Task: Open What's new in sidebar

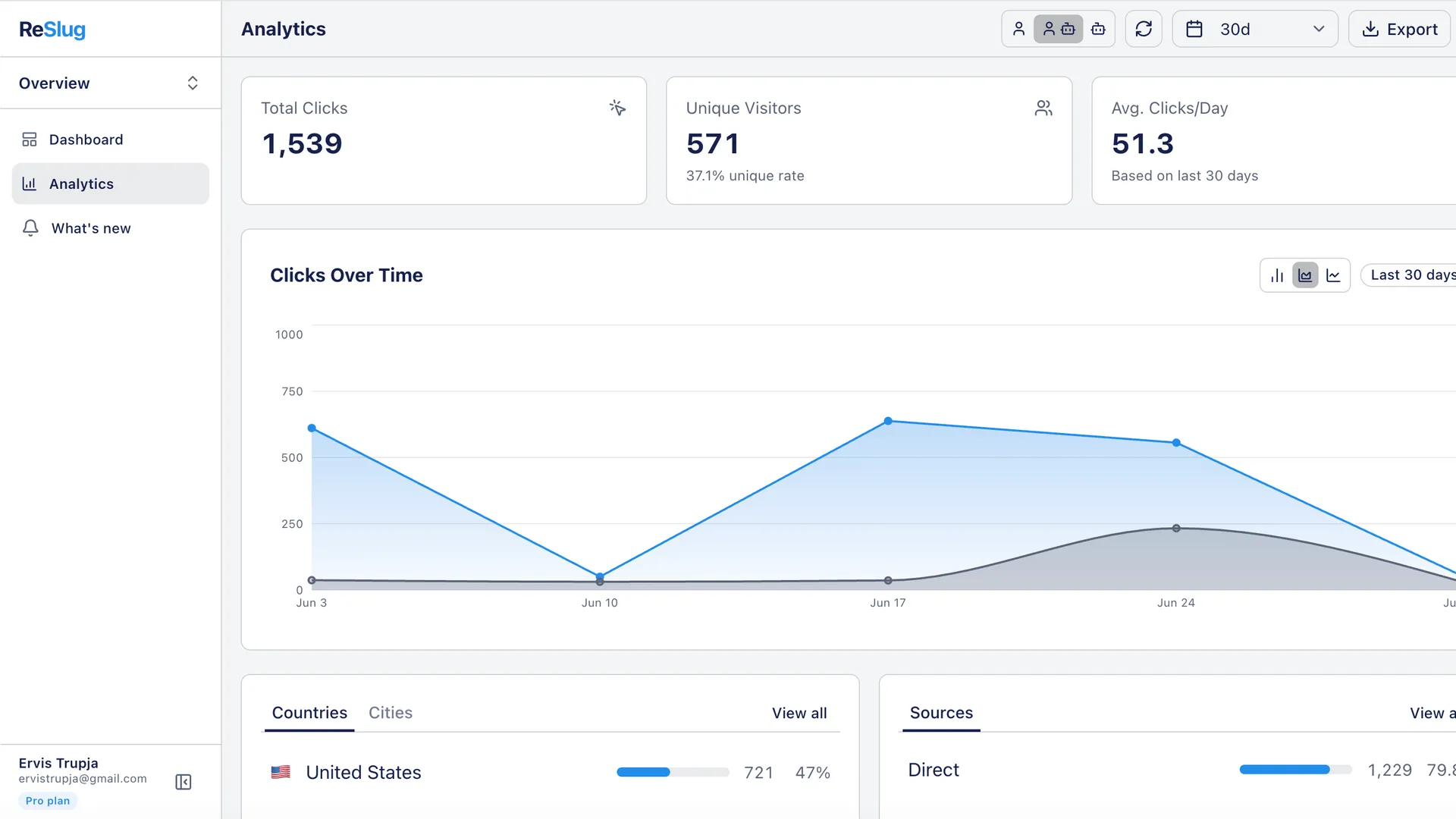Action: click(110, 228)
